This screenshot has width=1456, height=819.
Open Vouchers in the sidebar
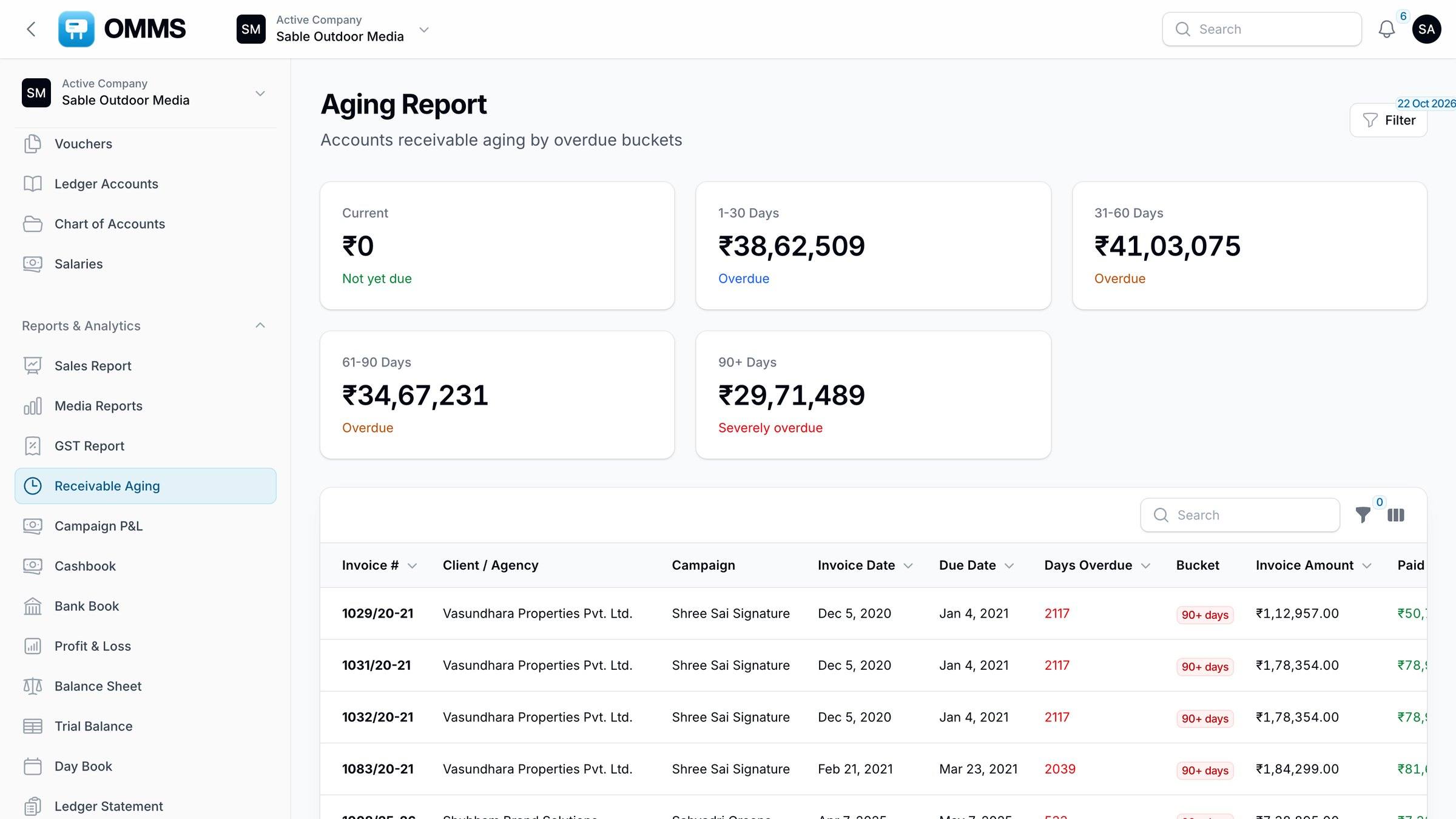tap(146, 144)
